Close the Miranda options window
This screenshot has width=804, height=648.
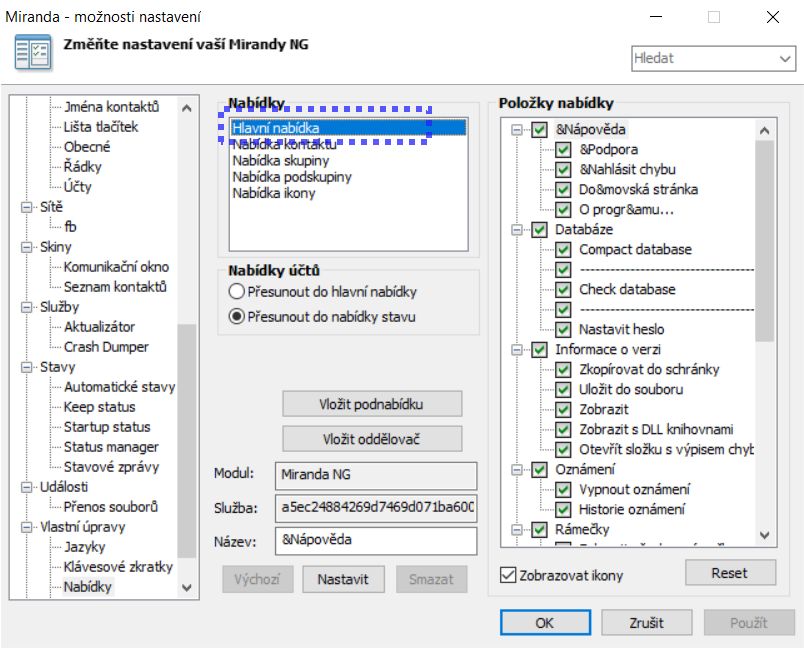point(773,17)
